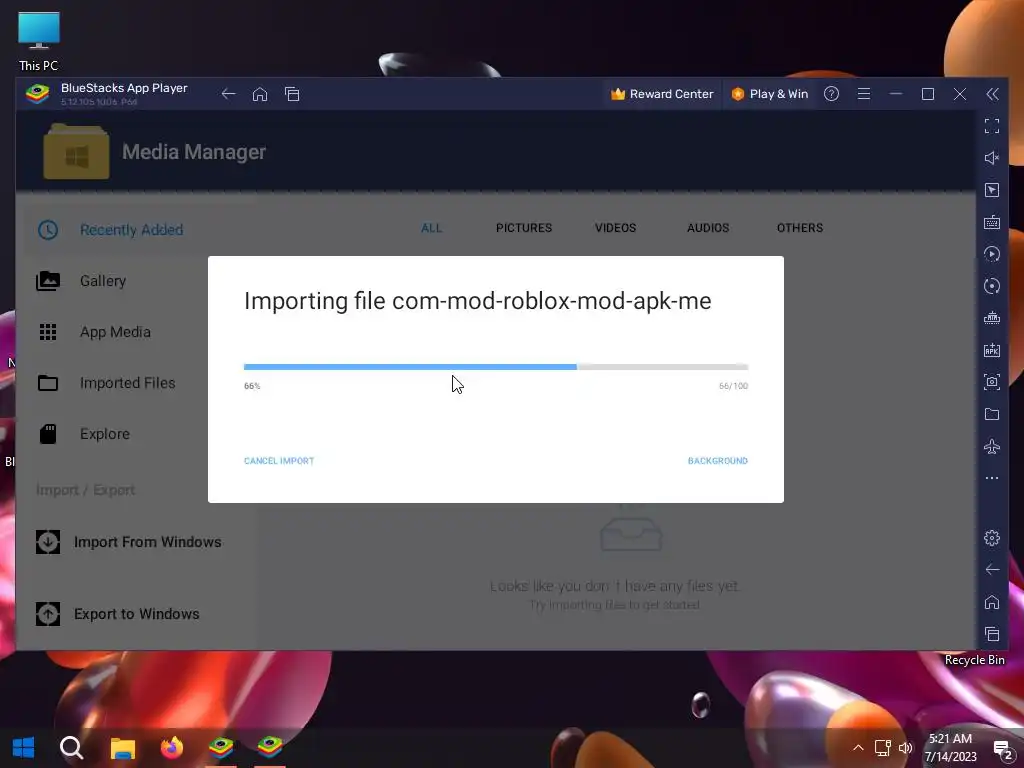Viewport: 1024px width, 768px height.
Task: Click the BlueStacks back arrow in title bar
Action: 228,94
